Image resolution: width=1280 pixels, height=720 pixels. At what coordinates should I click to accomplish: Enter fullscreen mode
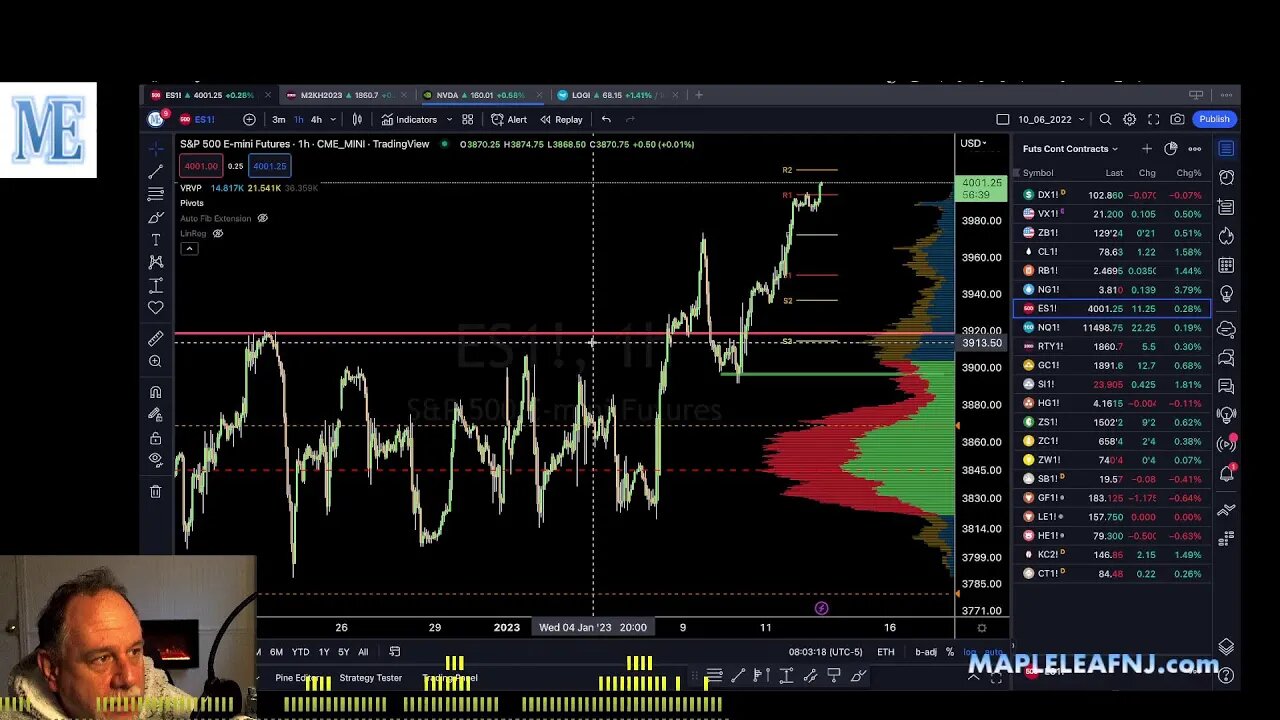pyautogui.click(x=1153, y=119)
